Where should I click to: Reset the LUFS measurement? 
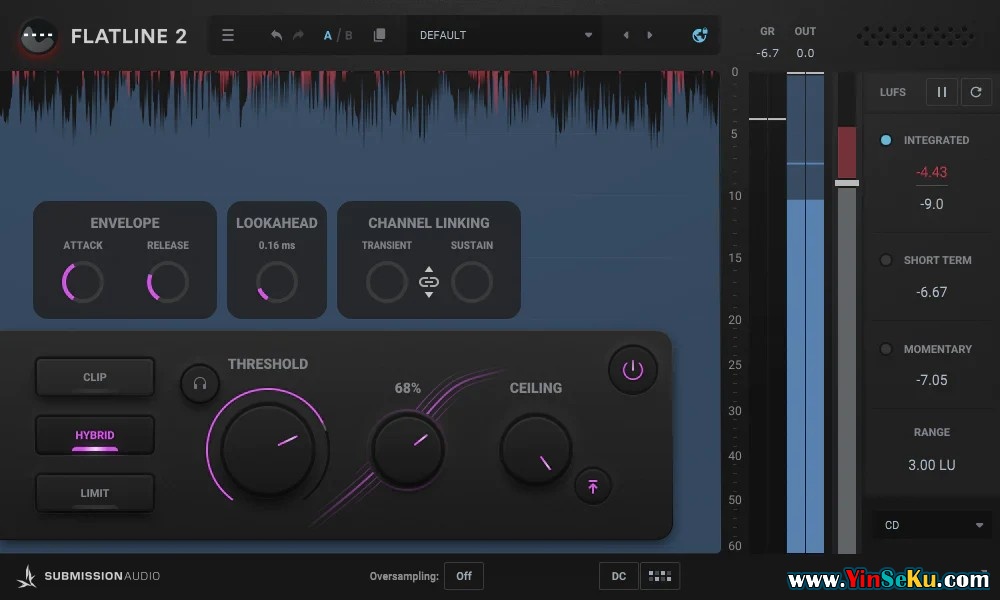click(x=976, y=92)
